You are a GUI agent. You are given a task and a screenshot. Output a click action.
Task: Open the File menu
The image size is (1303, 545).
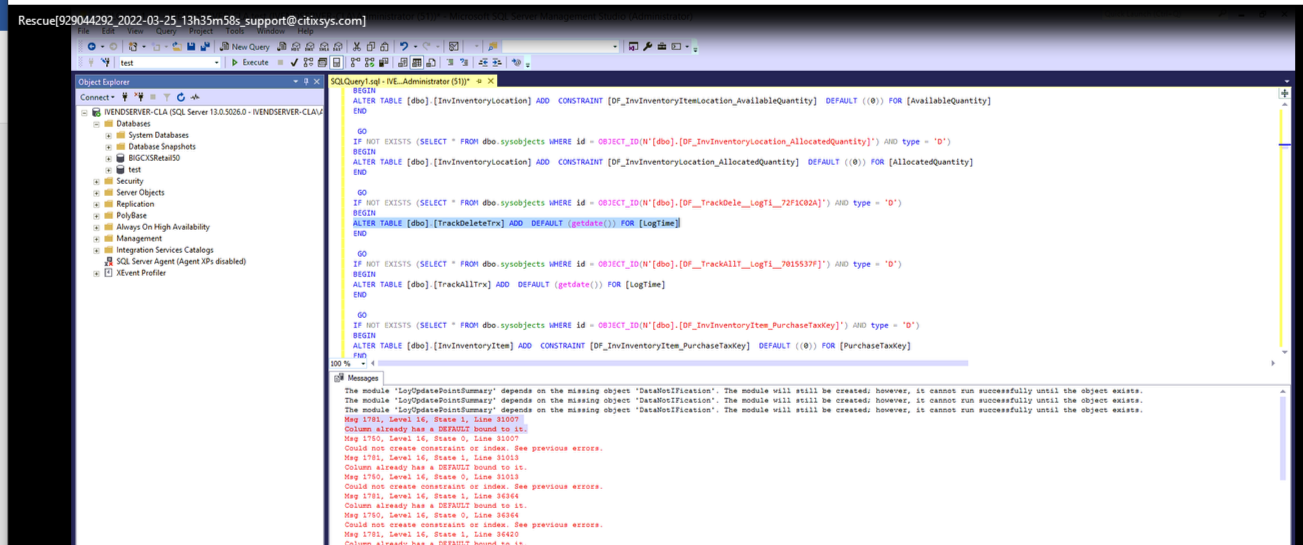tap(84, 31)
